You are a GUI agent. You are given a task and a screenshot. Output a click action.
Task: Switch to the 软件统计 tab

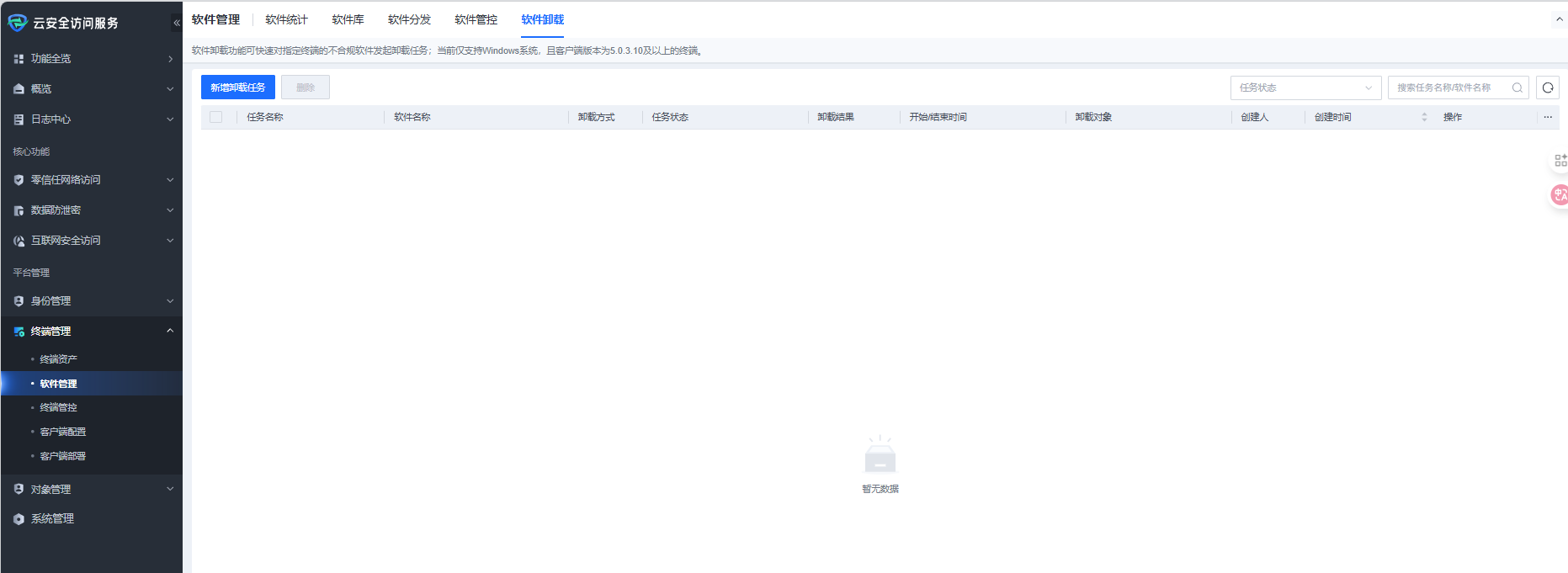(286, 19)
